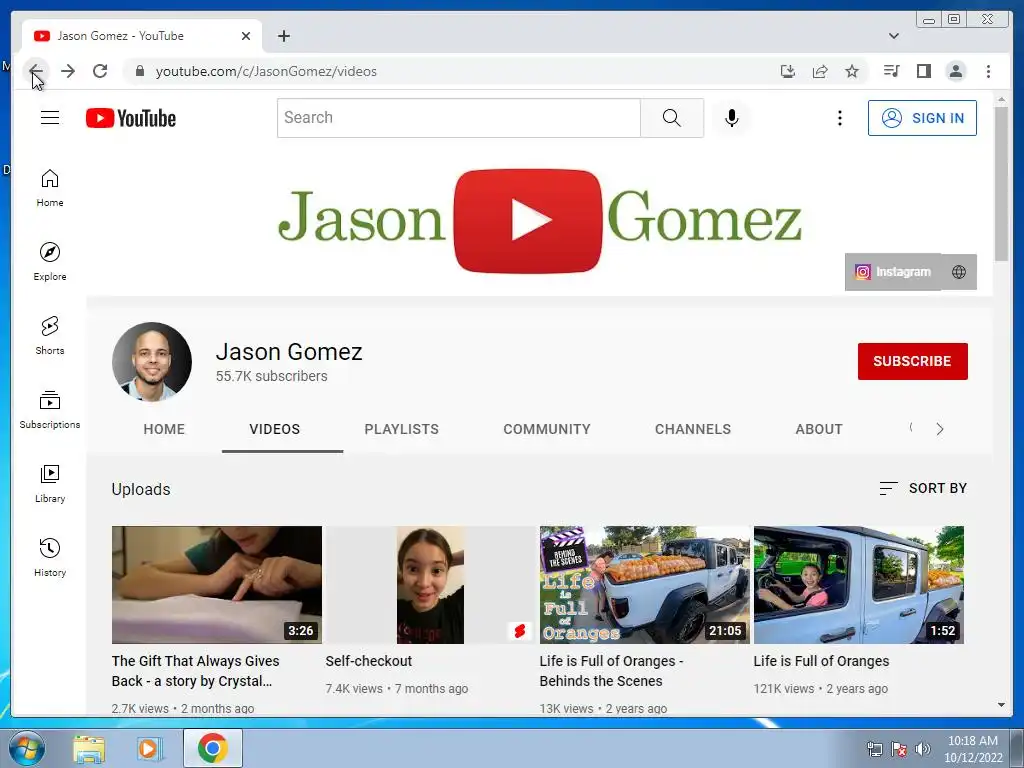This screenshot has width=1024, height=768.
Task: Open a new browser tab
Action: (283, 36)
